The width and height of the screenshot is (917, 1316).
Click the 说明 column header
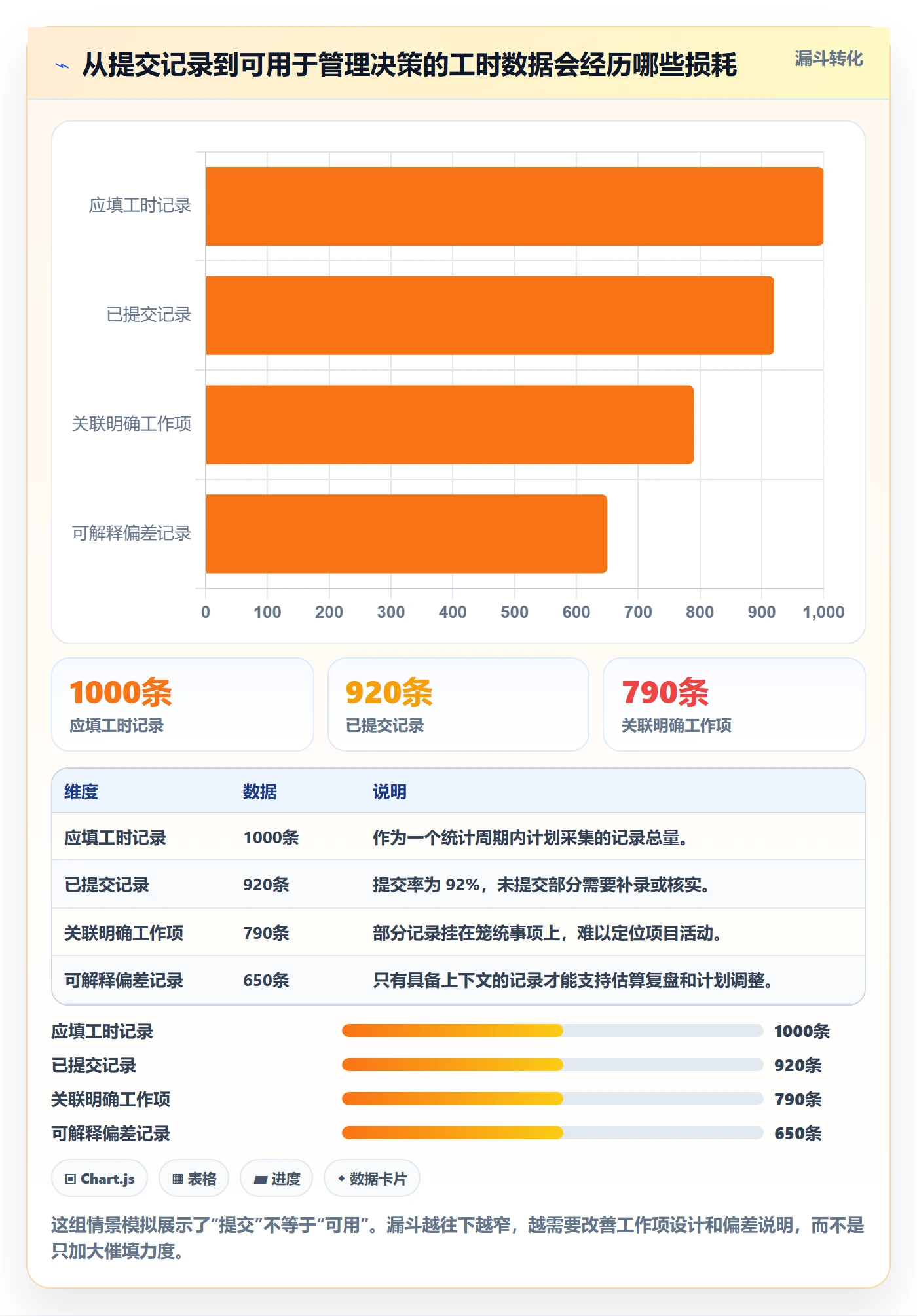pos(390,792)
